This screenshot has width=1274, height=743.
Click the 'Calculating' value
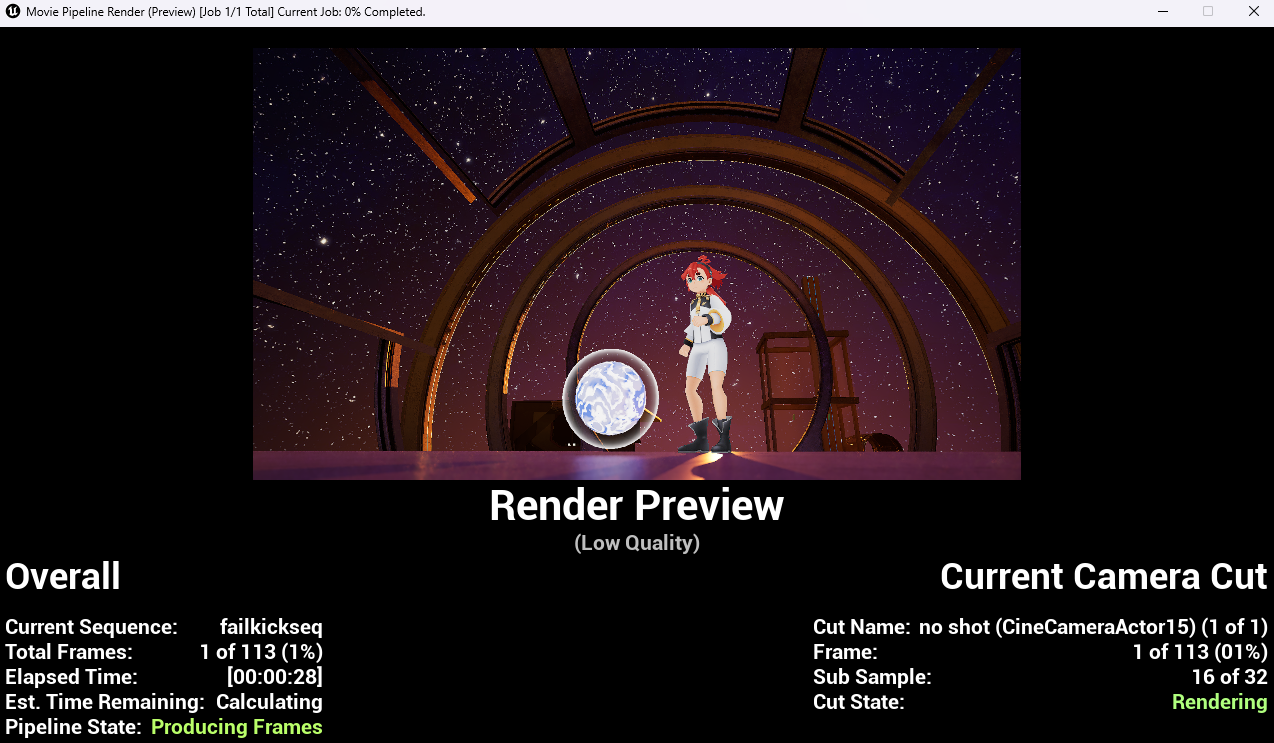(269, 702)
